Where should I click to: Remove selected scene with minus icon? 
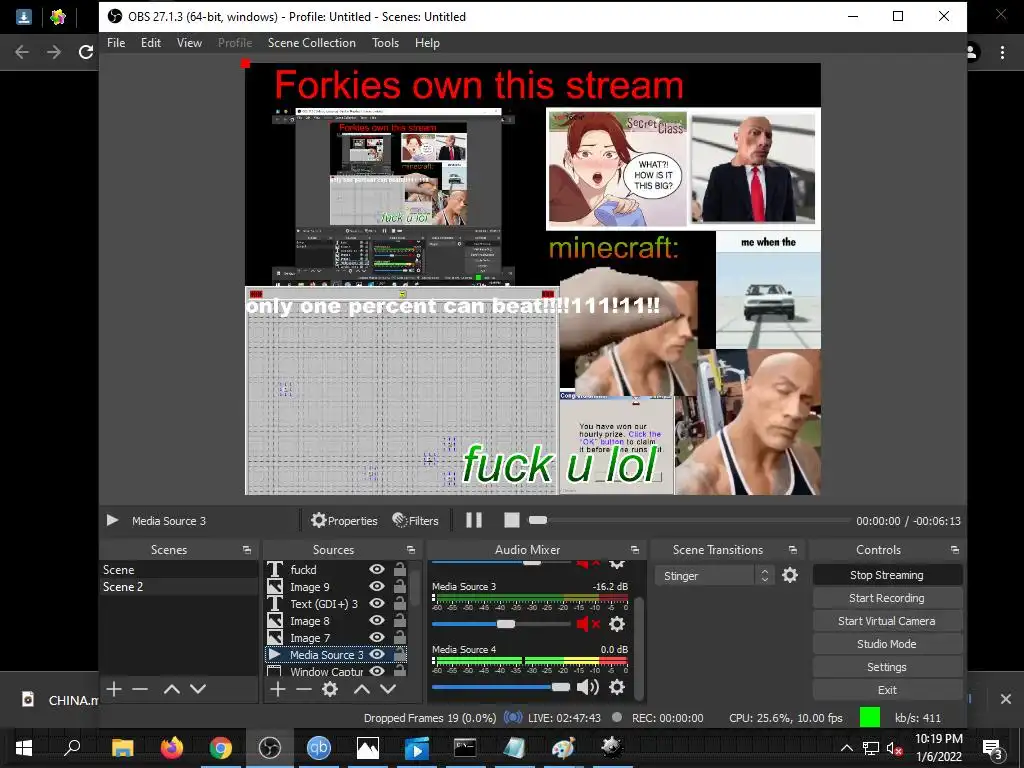(x=140, y=689)
